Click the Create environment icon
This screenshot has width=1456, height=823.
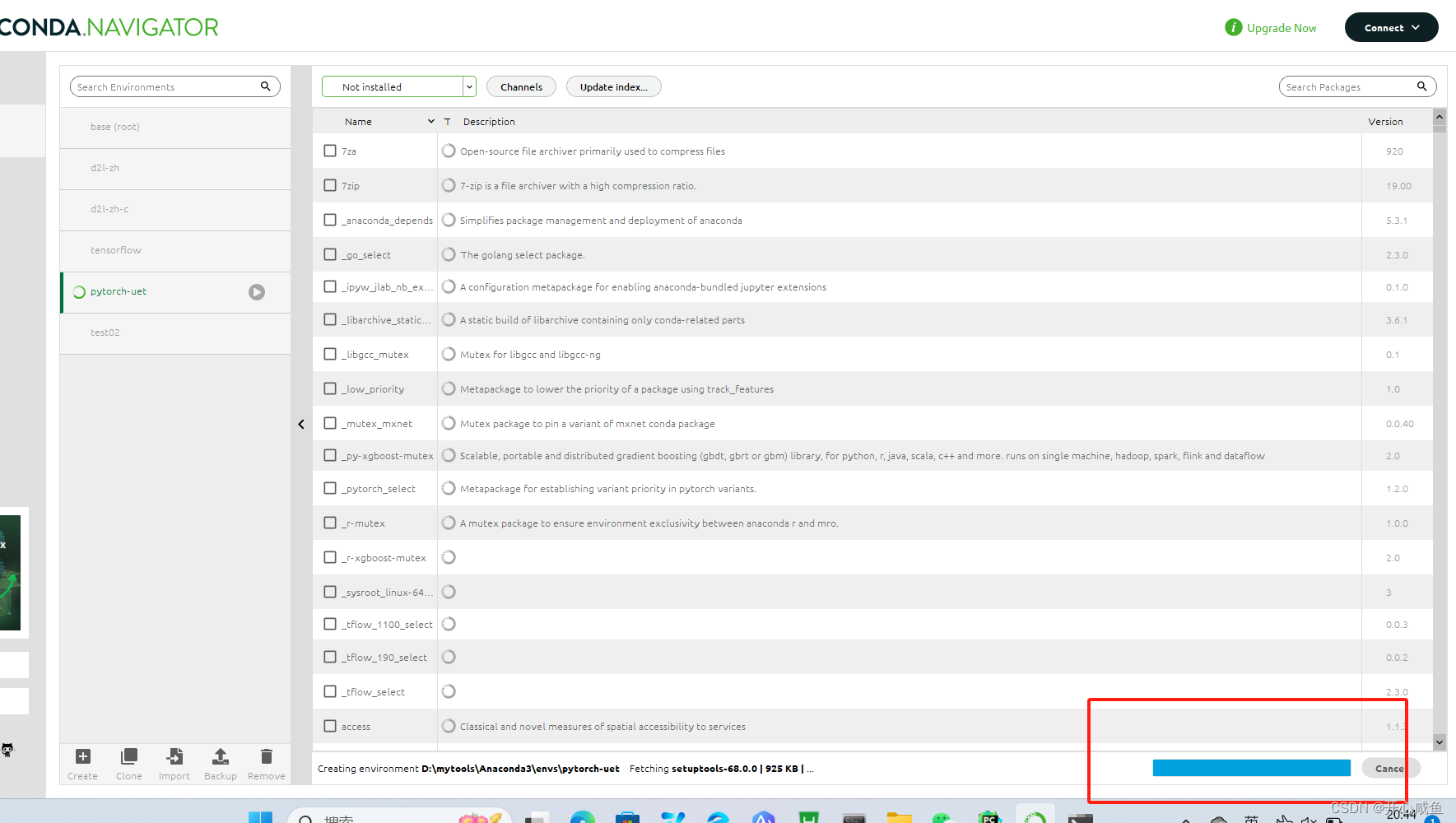(x=83, y=756)
